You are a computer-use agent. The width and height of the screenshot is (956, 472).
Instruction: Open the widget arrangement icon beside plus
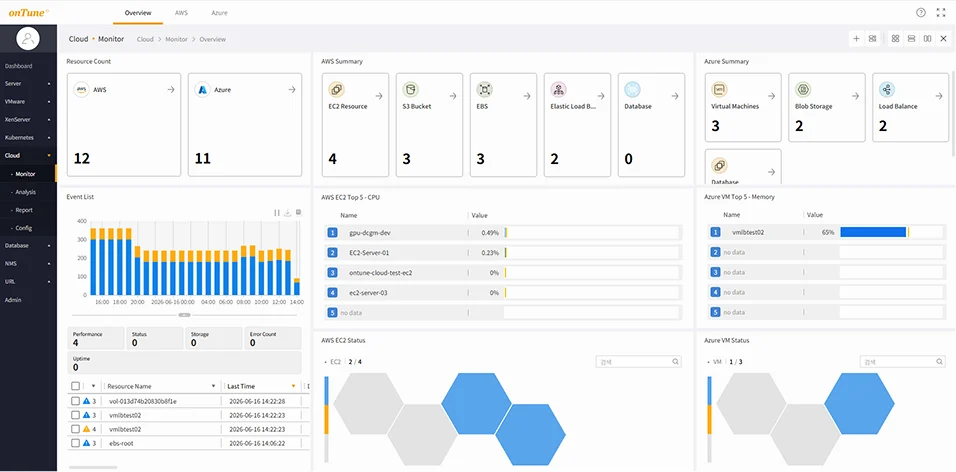[x=872, y=38]
